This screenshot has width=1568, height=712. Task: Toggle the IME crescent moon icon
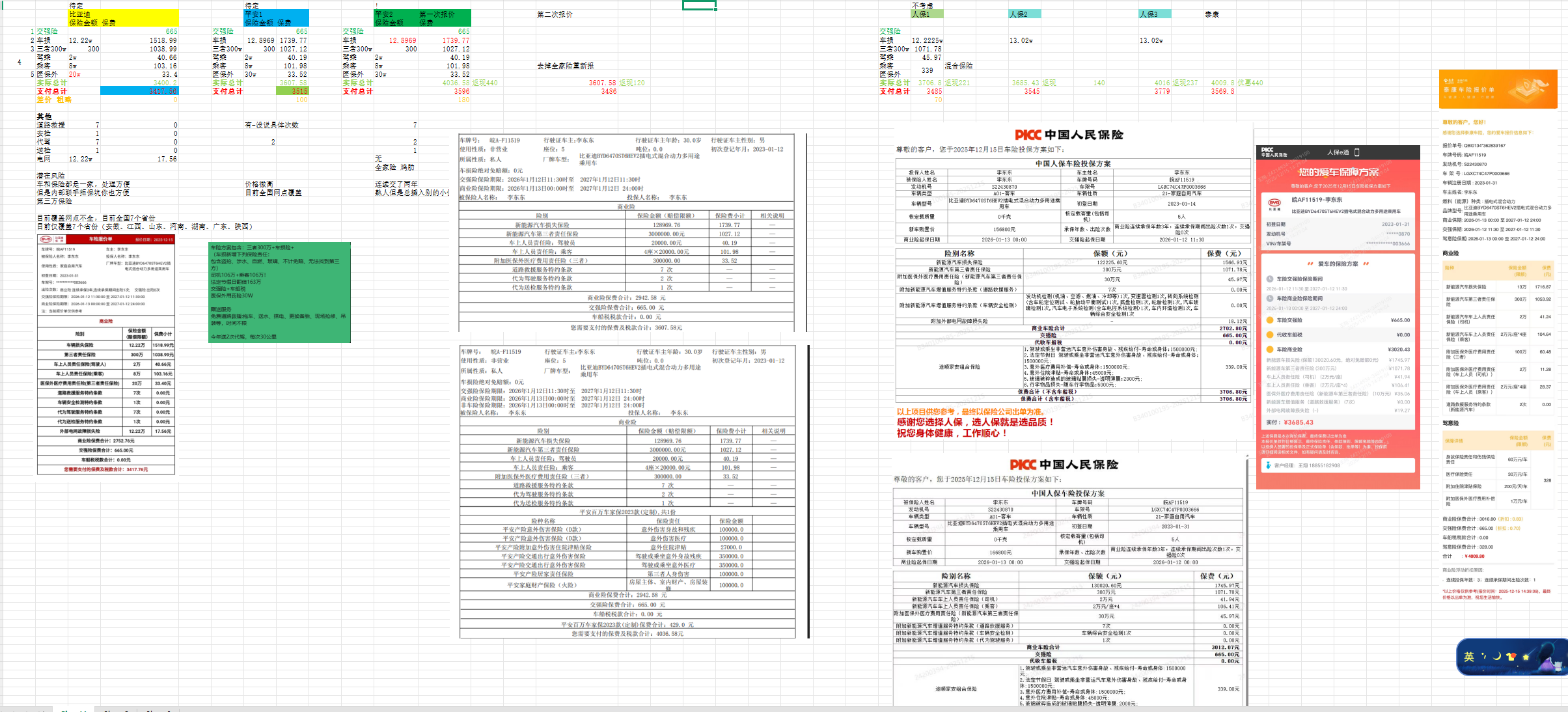[x=1497, y=656]
